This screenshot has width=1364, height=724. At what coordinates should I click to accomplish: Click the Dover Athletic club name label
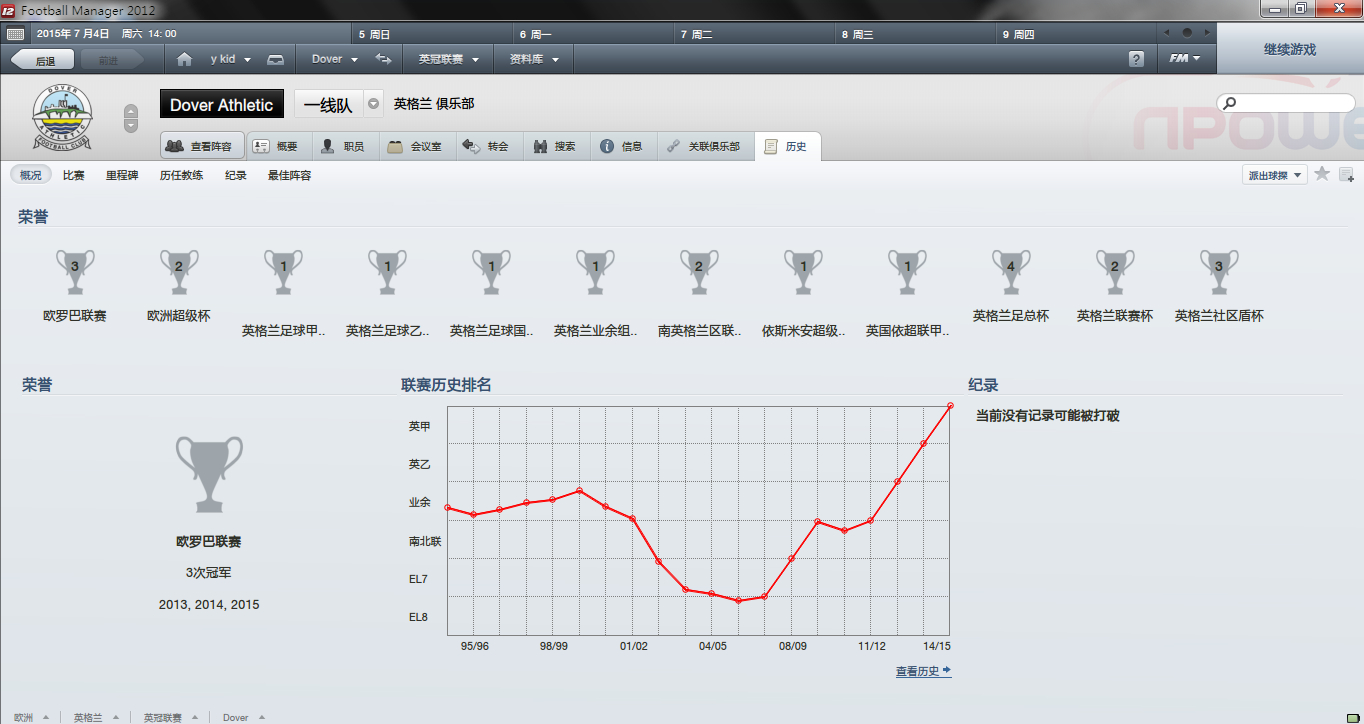point(221,105)
